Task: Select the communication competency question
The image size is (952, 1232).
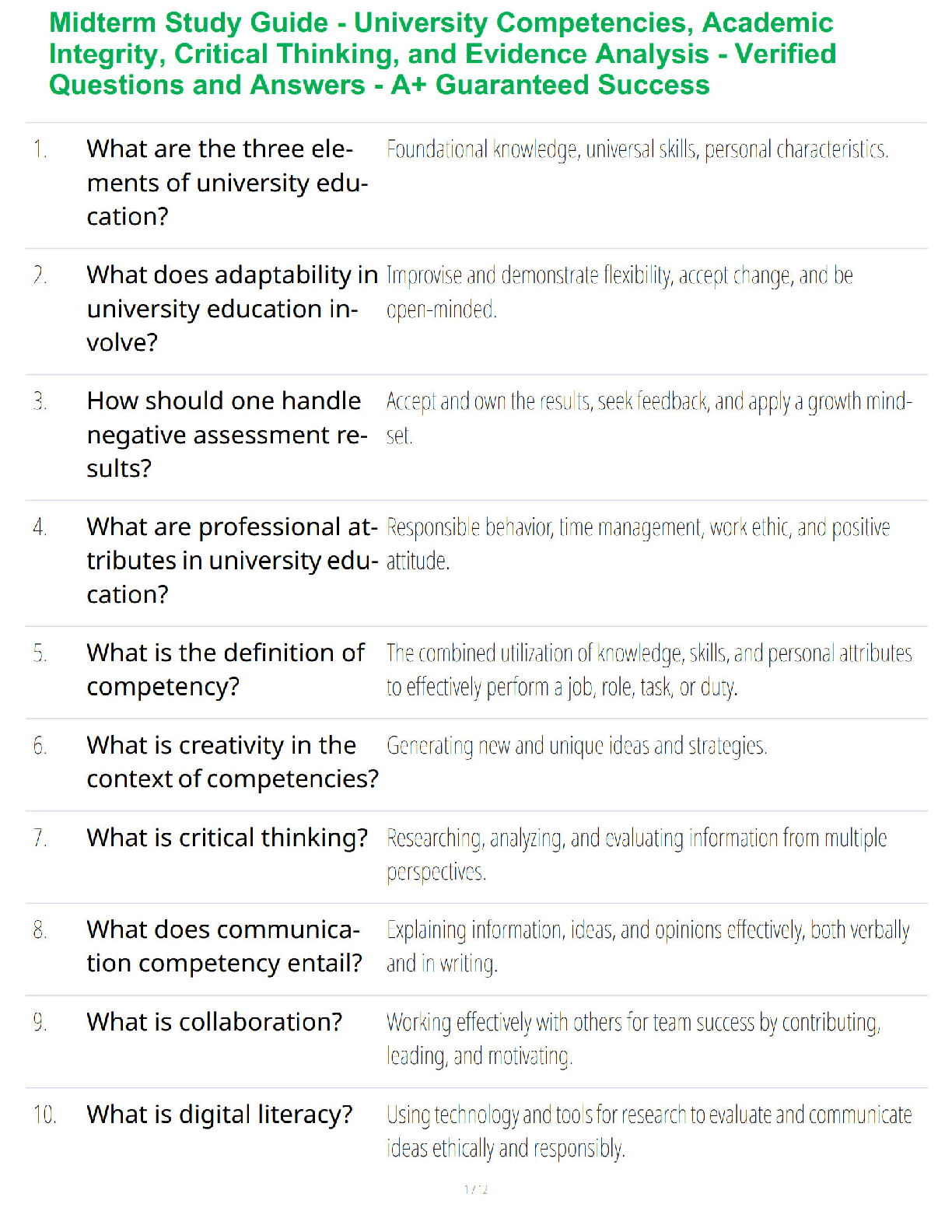Action: 225,947
